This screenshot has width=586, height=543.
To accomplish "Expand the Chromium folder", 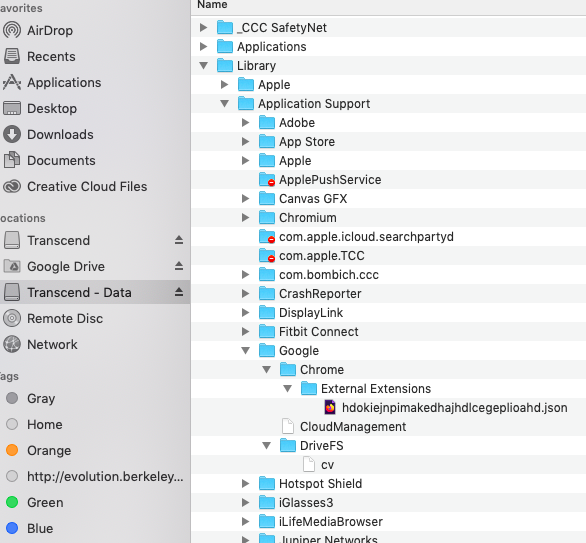I will (246, 217).
